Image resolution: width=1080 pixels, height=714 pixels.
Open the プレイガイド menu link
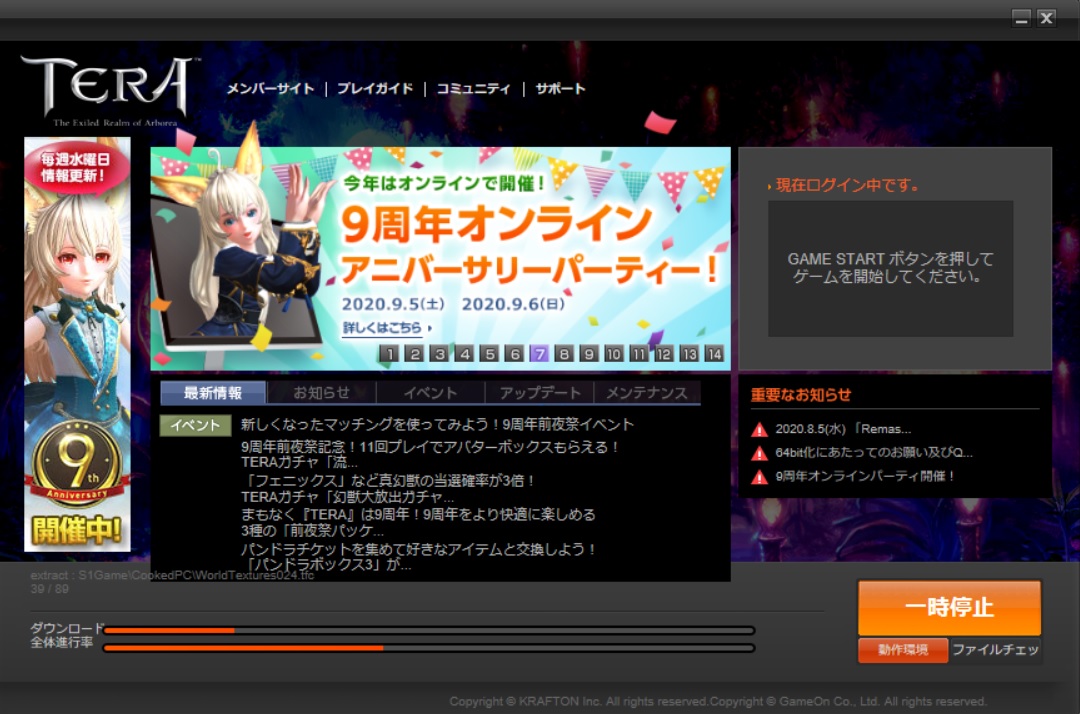375,89
